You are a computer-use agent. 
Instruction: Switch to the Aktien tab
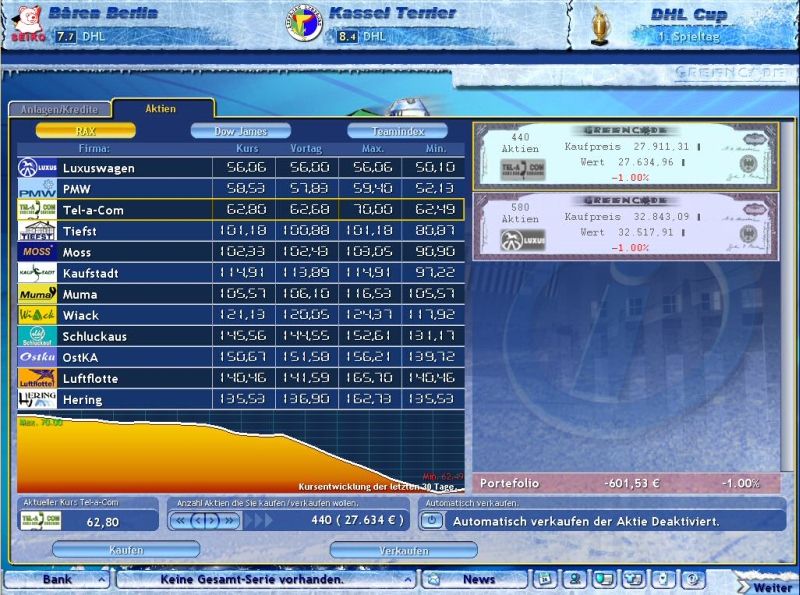point(162,108)
